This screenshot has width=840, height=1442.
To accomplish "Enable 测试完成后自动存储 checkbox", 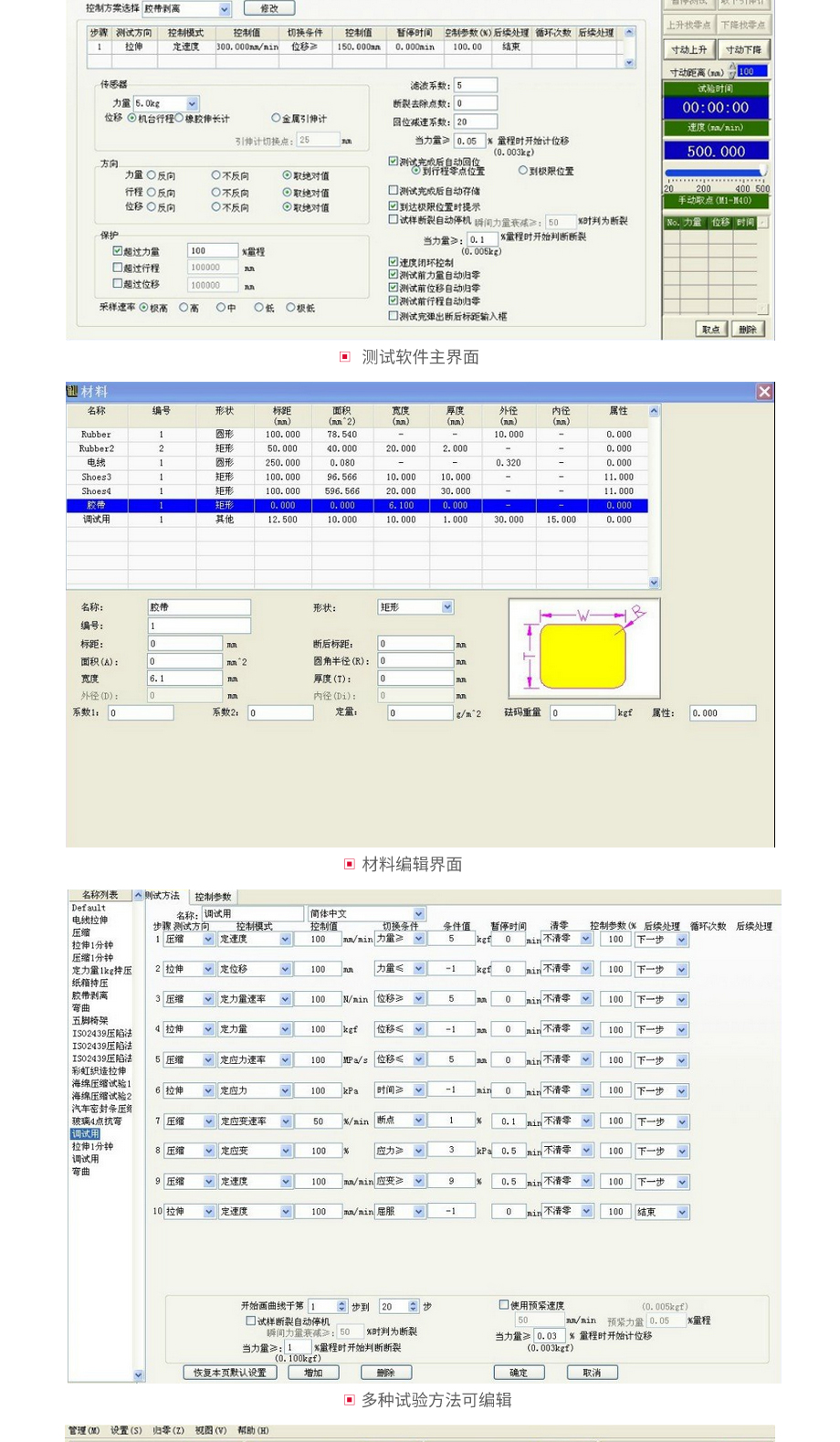I will click(394, 191).
